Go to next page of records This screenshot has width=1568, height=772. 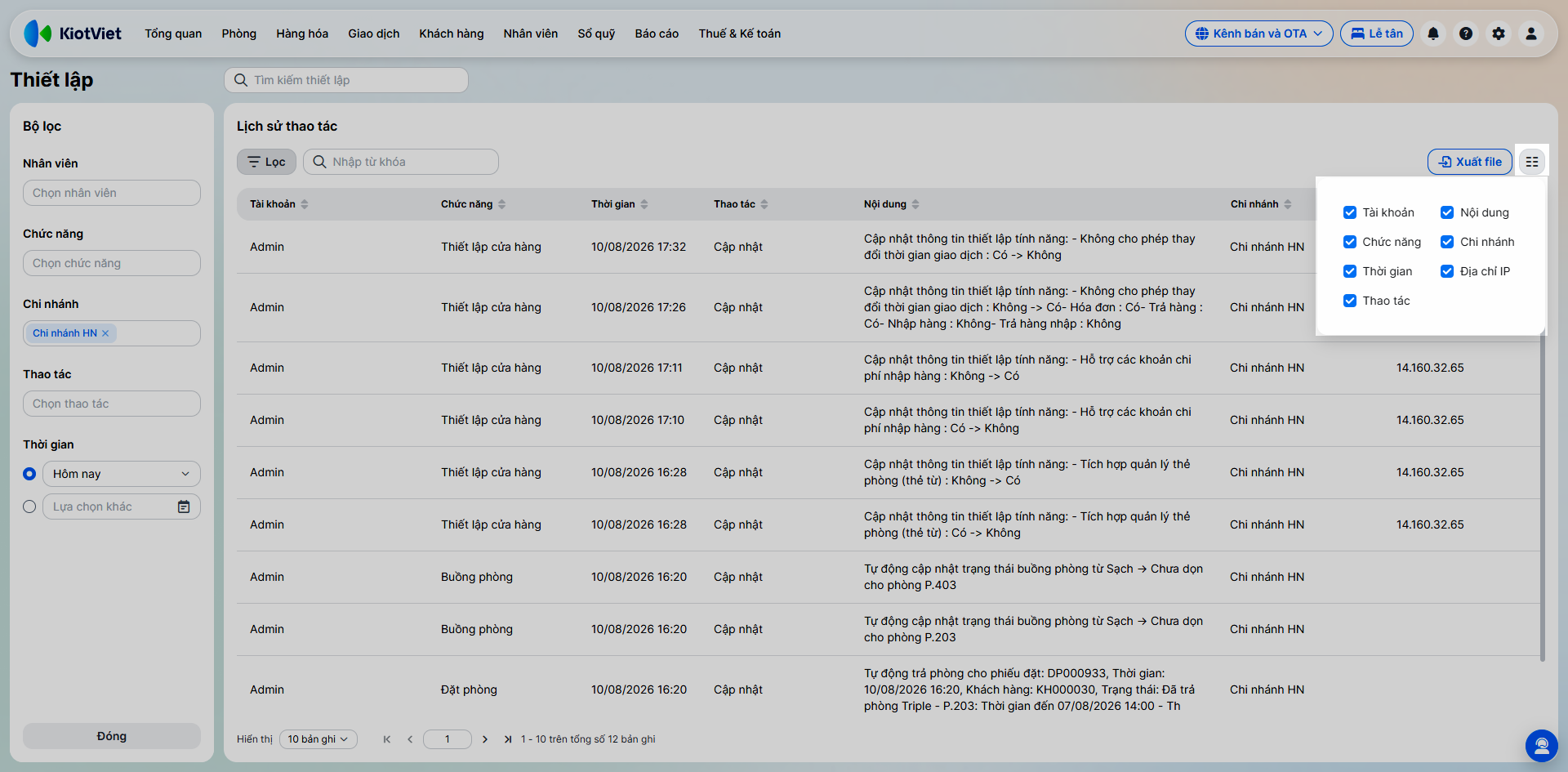point(485,739)
